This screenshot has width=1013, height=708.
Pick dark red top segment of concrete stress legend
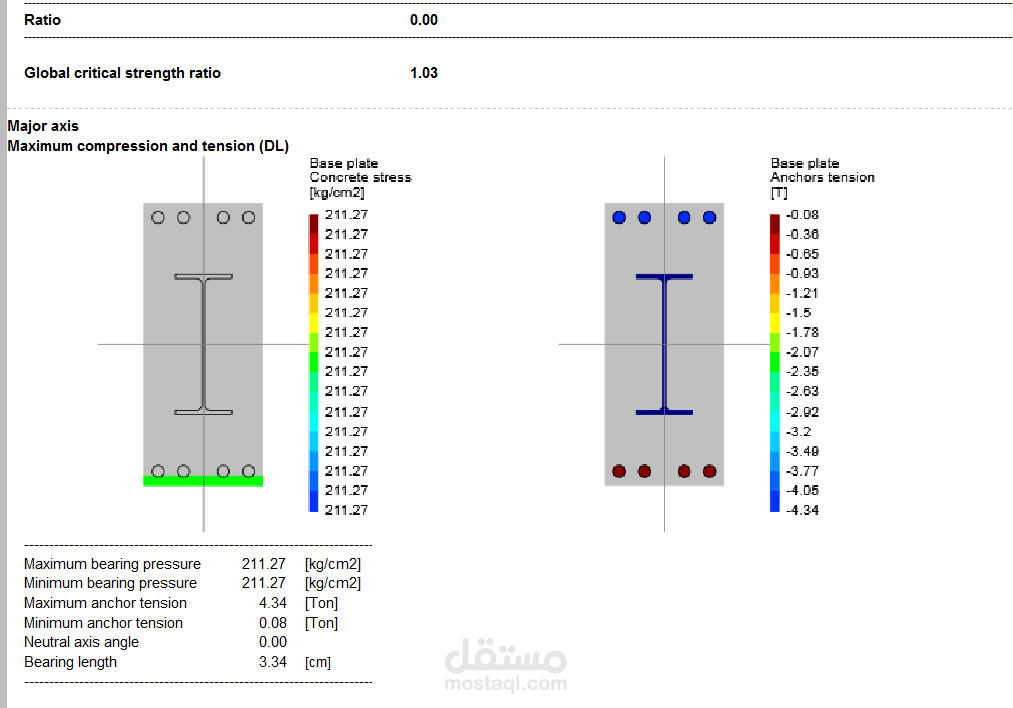[x=313, y=224]
